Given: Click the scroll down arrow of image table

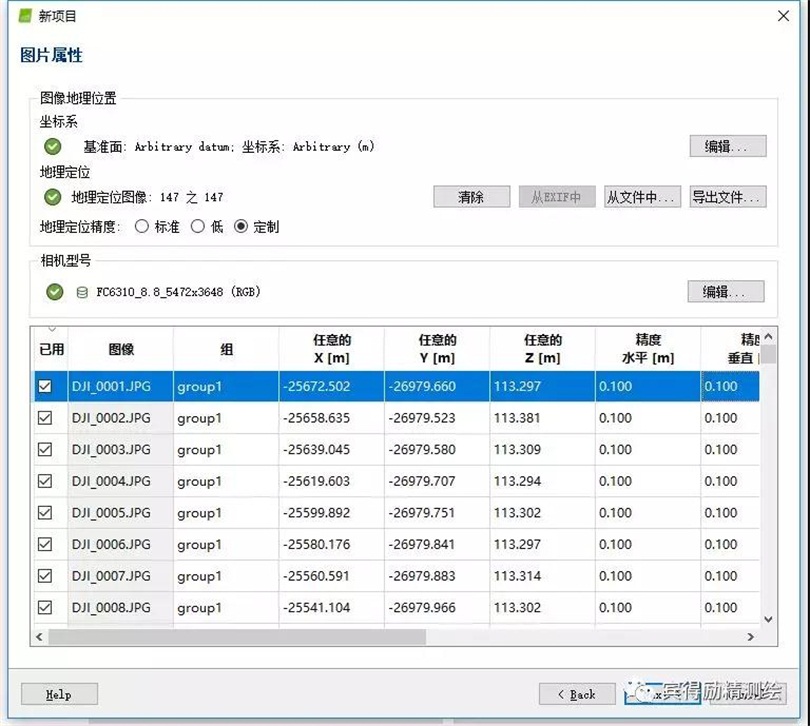Looking at the screenshot, I should 768,619.
